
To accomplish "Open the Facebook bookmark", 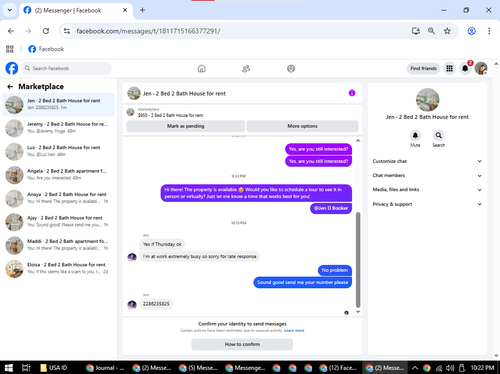I will pyautogui.click(x=46, y=49).
